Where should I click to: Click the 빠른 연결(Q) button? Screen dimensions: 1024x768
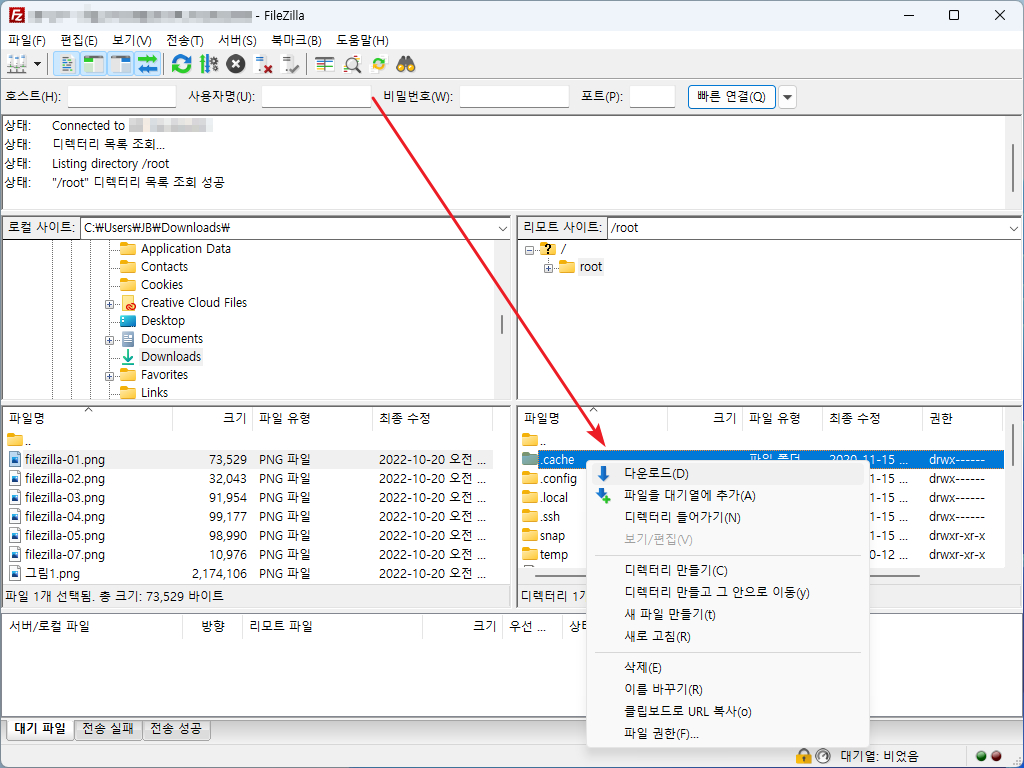(731, 97)
